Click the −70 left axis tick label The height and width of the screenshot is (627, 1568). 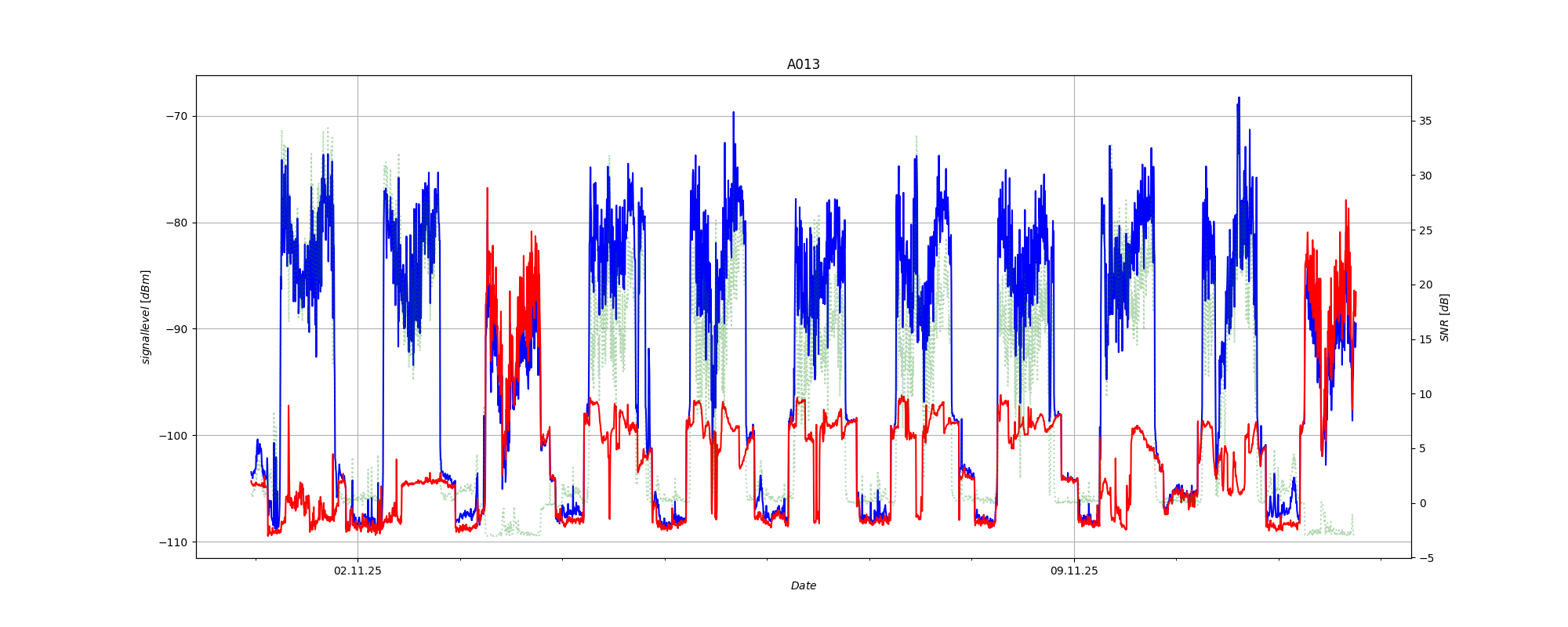pyautogui.click(x=176, y=116)
